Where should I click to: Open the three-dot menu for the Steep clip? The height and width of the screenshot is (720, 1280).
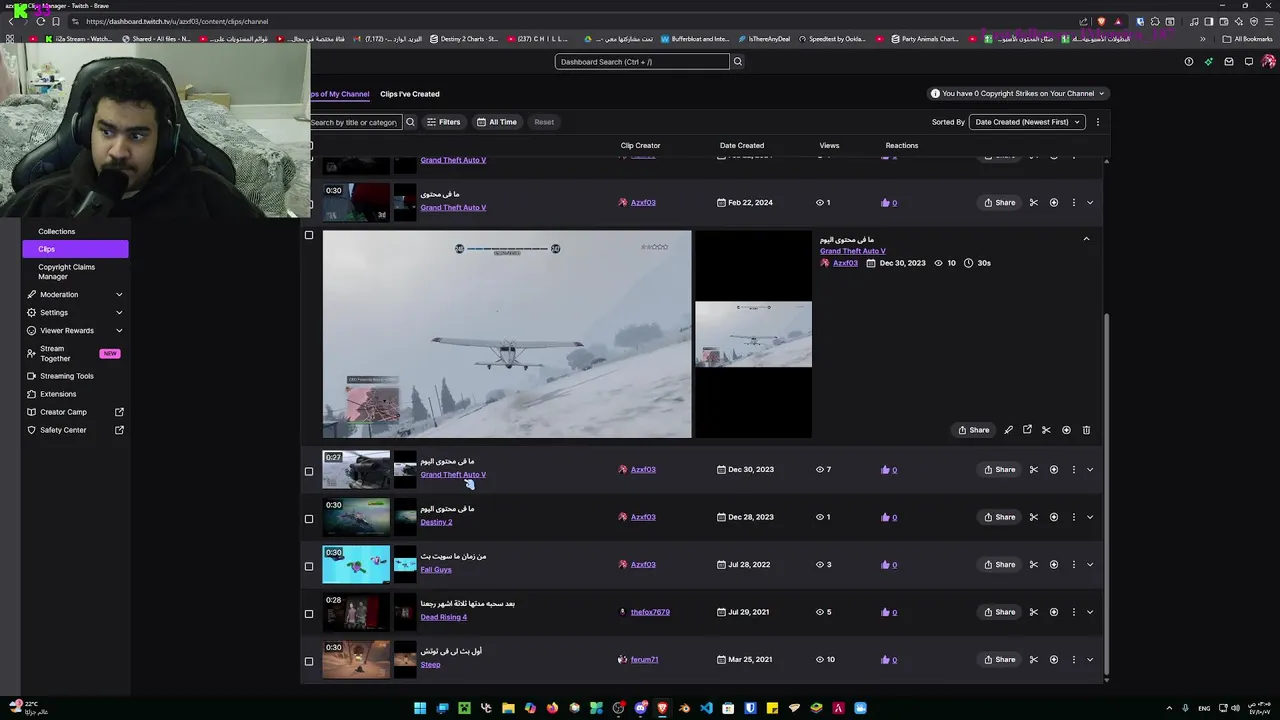click(x=1074, y=660)
